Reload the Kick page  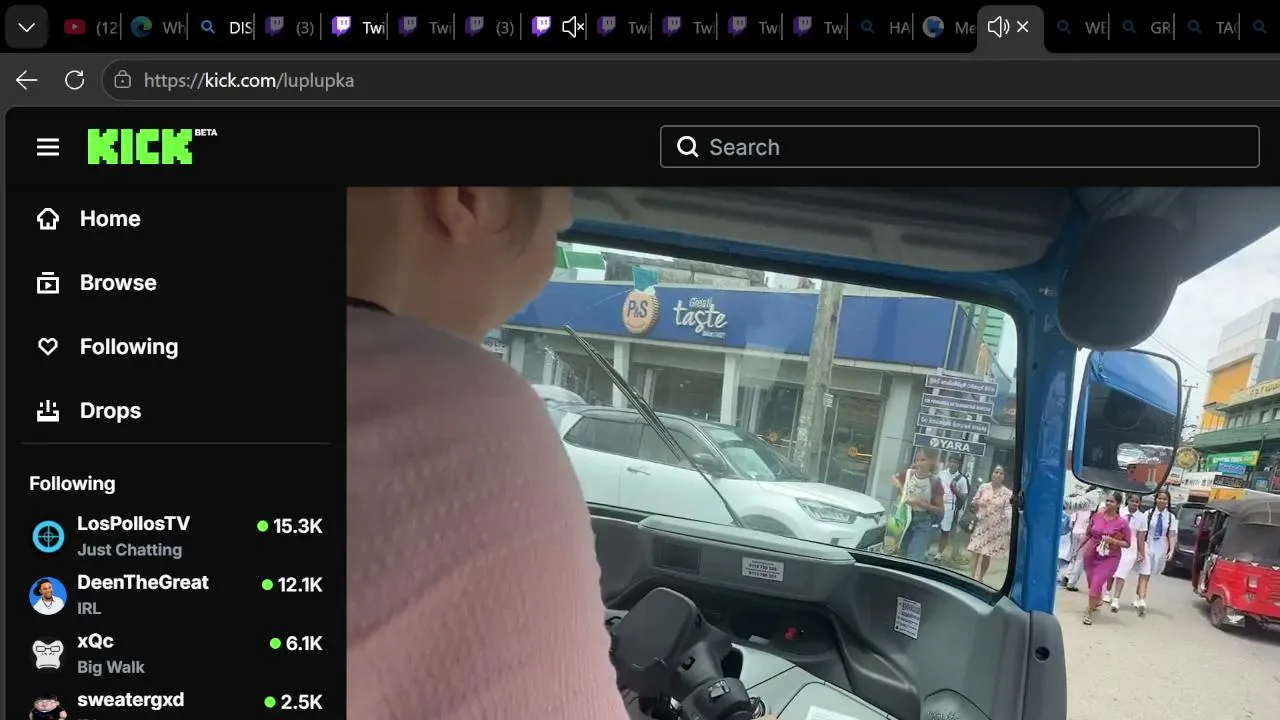tap(75, 80)
